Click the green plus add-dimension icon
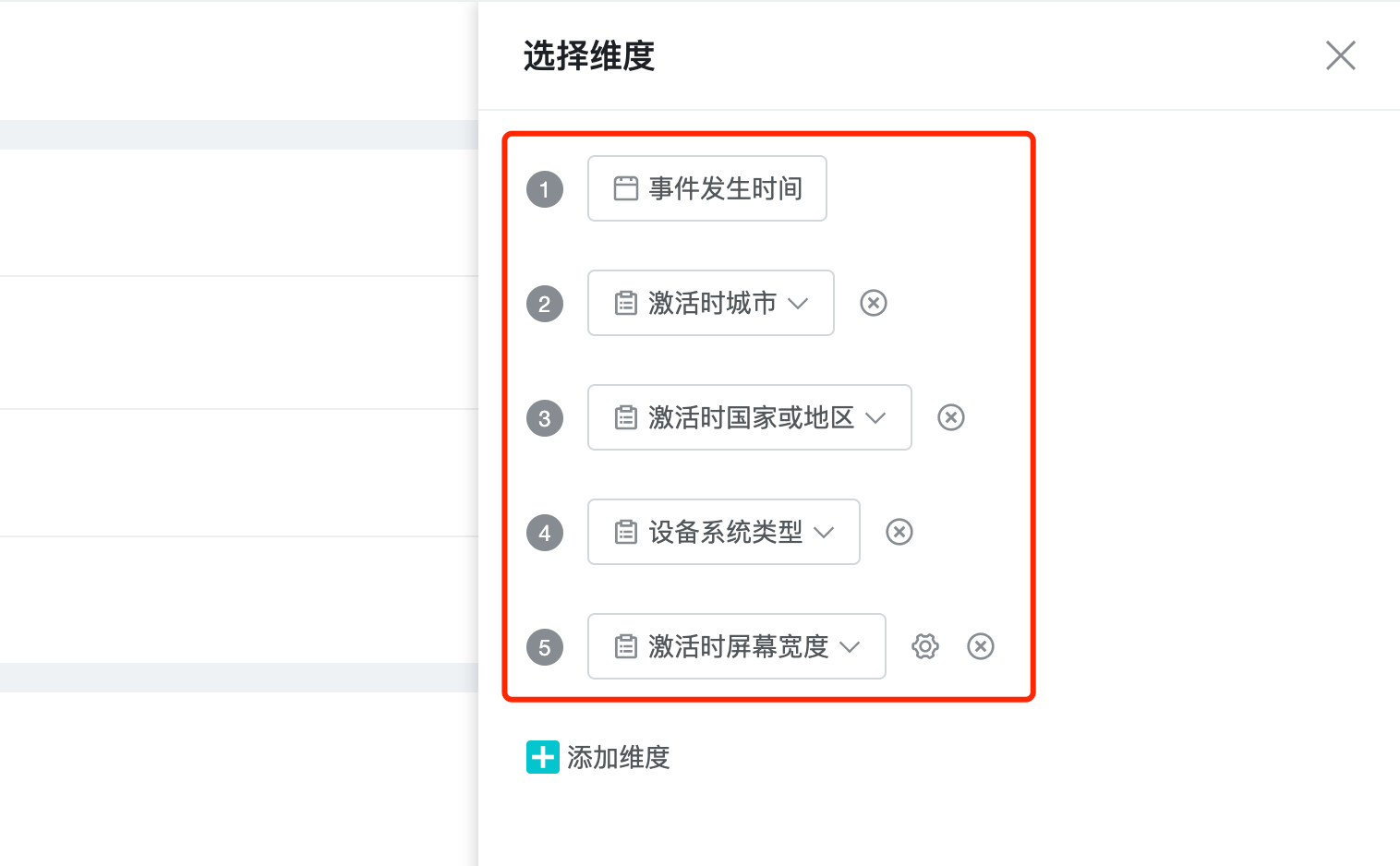1400x866 pixels. click(x=543, y=757)
